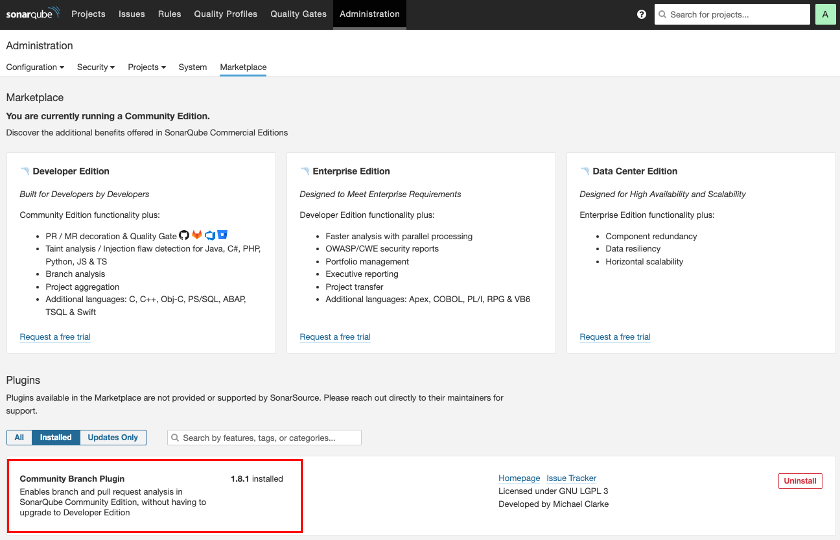This screenshot has height=540, width=840.
Task: Click the Project aggregation item
Action: (82, 287)
